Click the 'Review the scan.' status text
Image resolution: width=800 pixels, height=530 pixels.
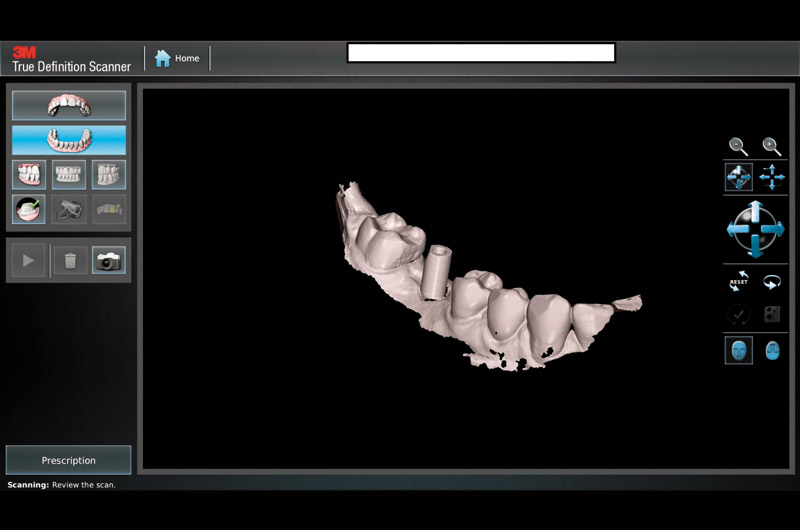click(x=84, y=485)
